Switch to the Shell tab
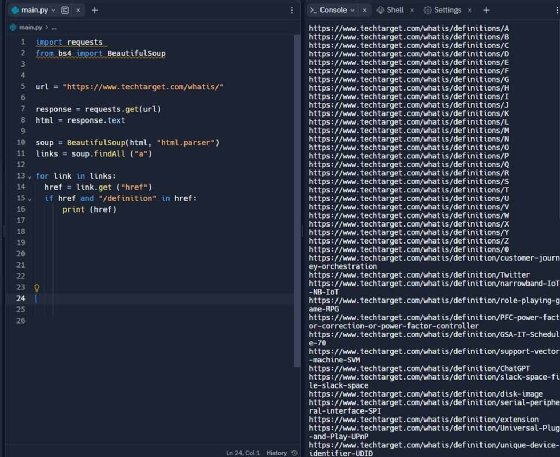This screenshot has width=560, height=457. [395, 10]
